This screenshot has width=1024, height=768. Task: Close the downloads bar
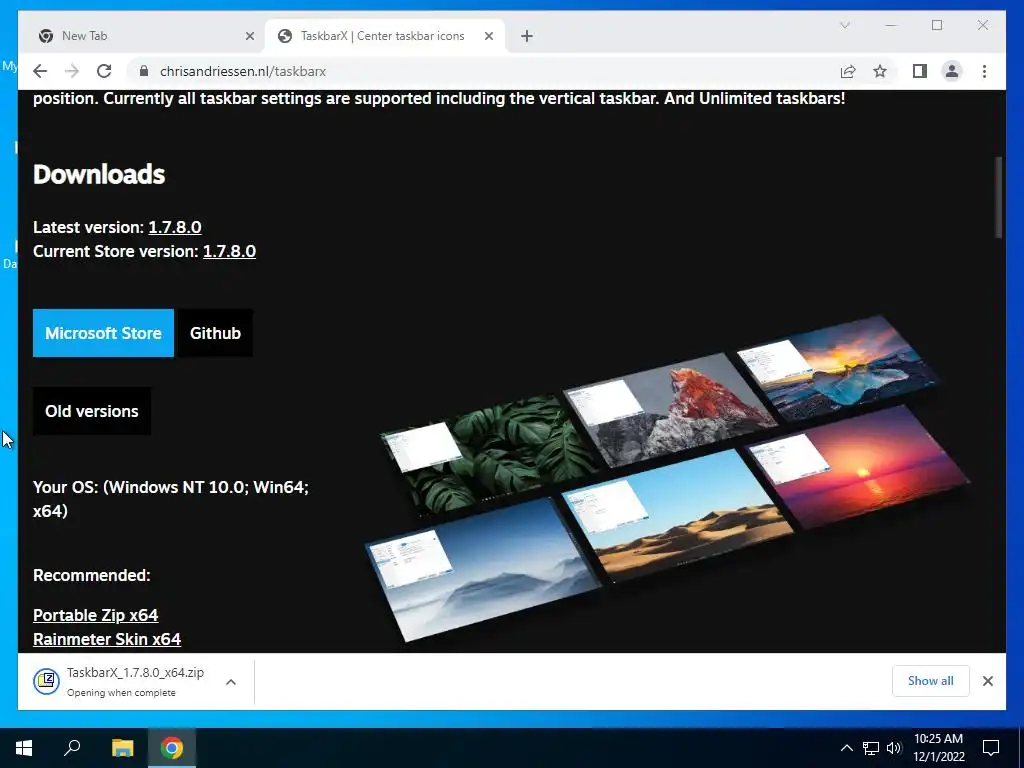click(x=987, y=681)
